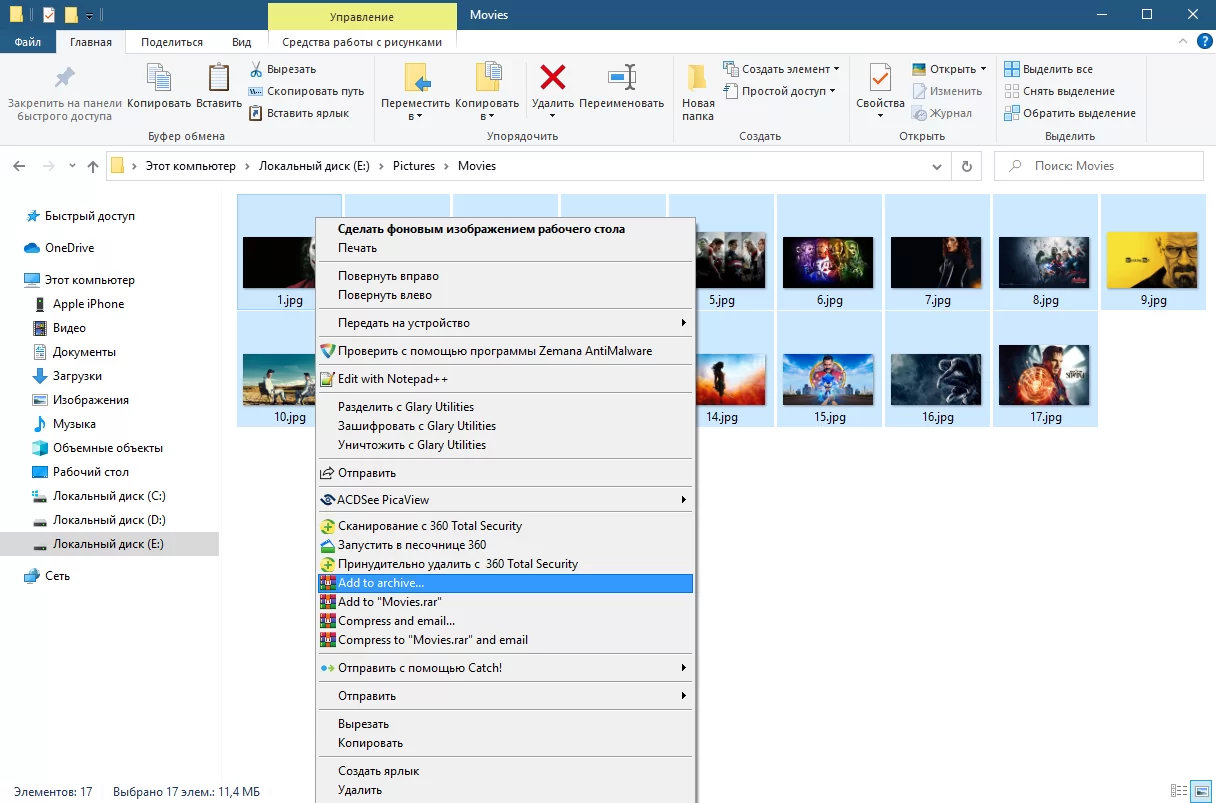Open Customize Quick Access Toolbar dropdown
Image resolution: width=1216 pixels, height=803 pixels.
pyautogui.click(x=90, y=15)
